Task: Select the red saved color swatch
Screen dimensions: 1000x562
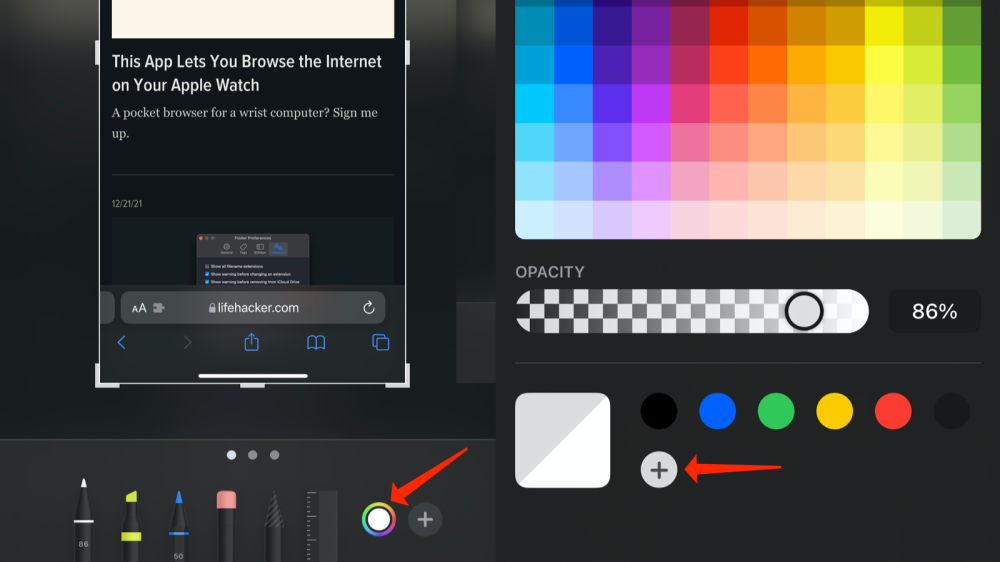Action: click(893, 411)
